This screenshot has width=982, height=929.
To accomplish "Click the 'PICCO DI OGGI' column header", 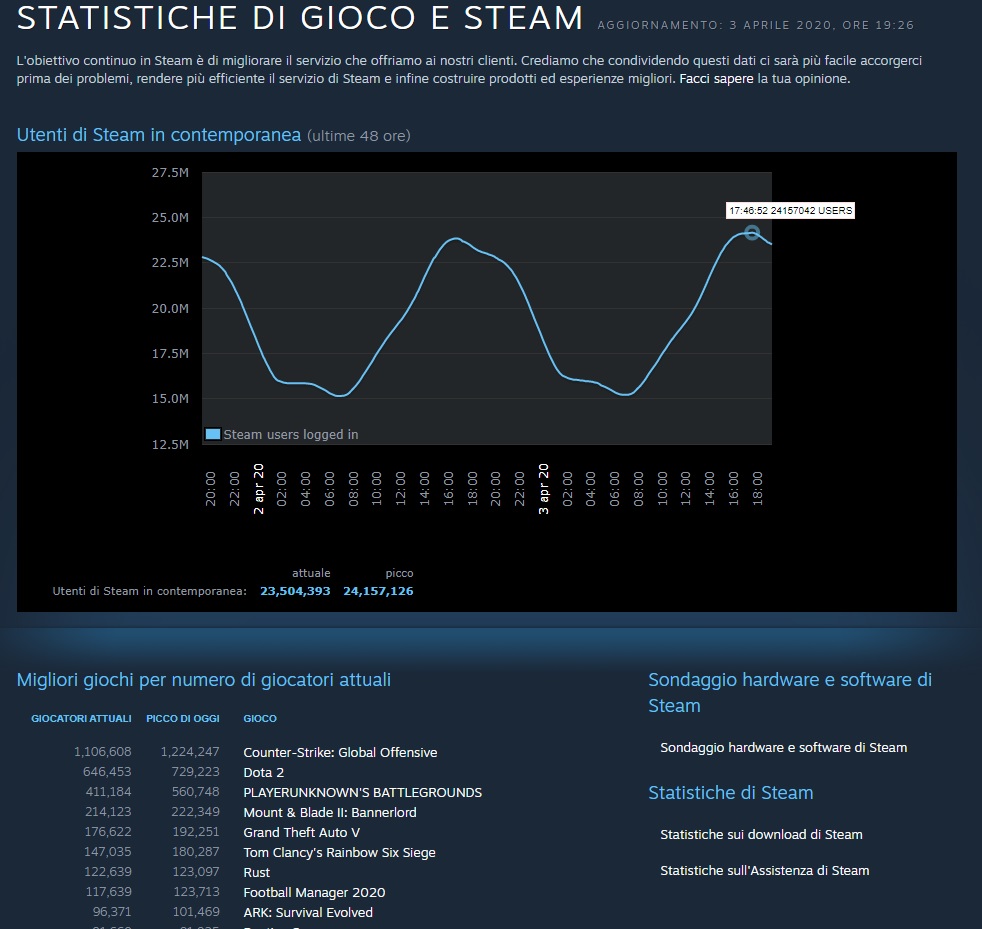I will (183, 719).
